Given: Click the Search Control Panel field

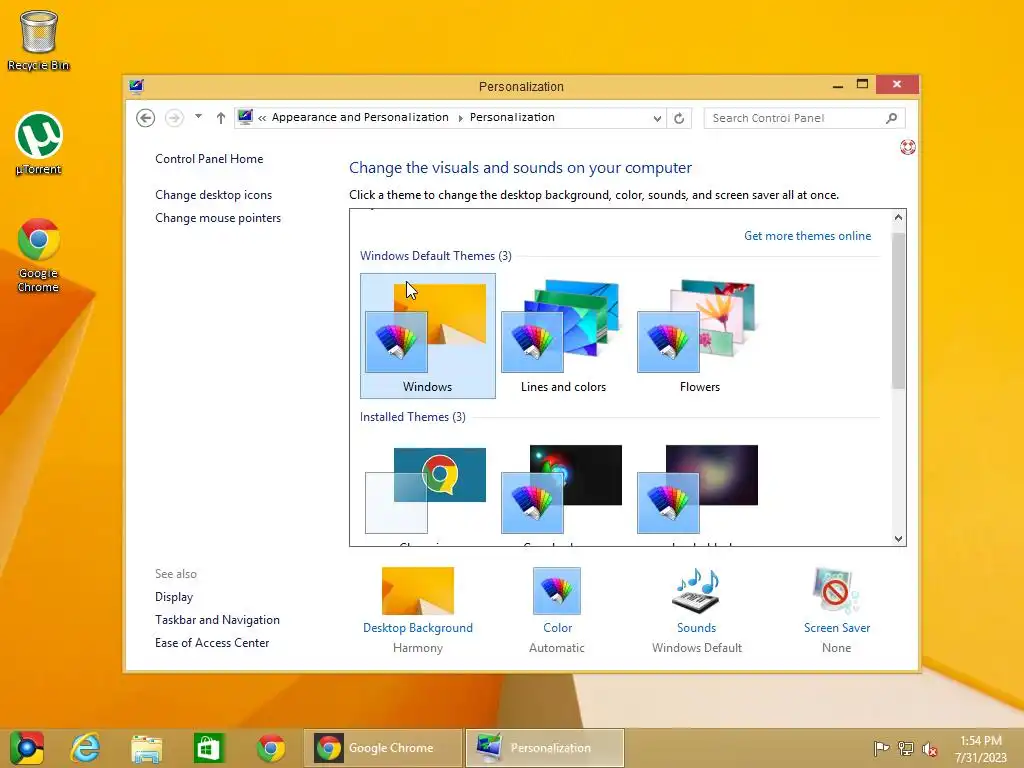Looking at the screenshot, I should 804,118.
